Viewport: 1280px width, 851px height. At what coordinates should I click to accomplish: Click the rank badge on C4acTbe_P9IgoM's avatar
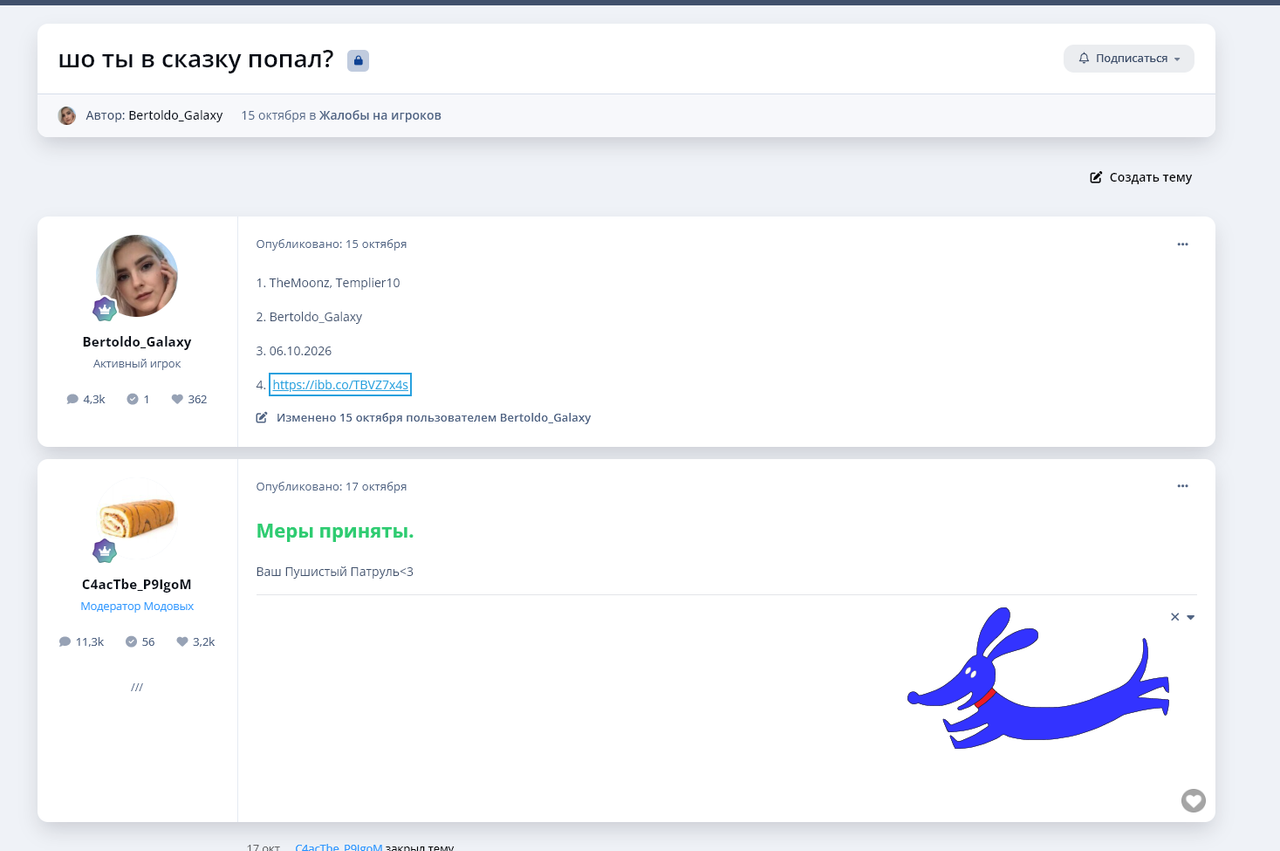pyautogui.click(x=105, y=551)
